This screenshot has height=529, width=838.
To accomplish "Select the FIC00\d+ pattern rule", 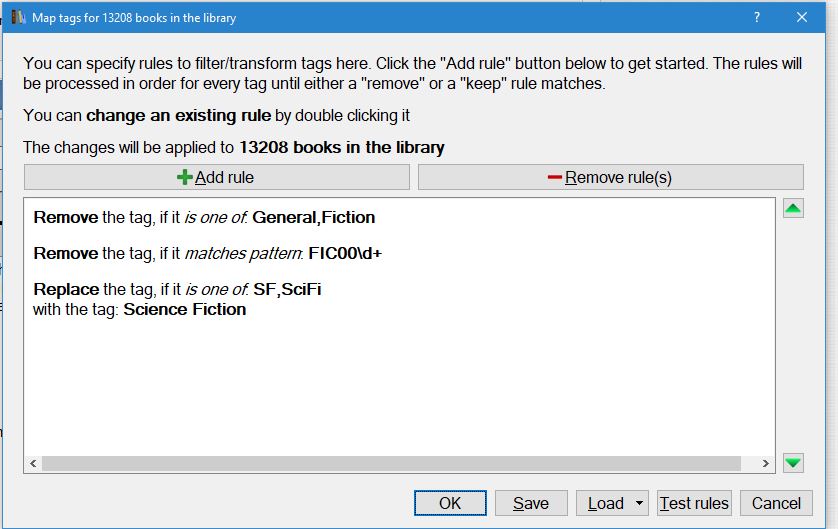I will click(x=208, y=253).
